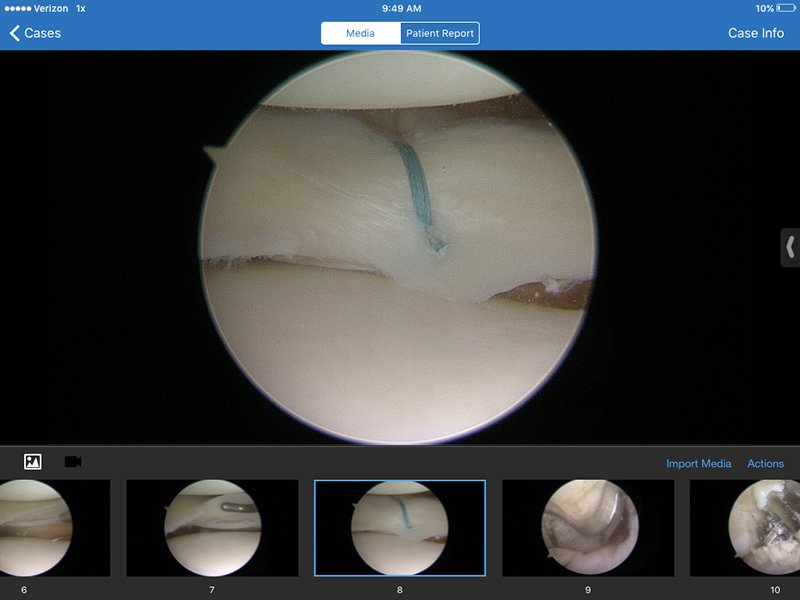Image resolution: width=800 pixels, height=600 pixels.
Task: Expand the side panel handle on right edge
Action: [x=790, y=247]
